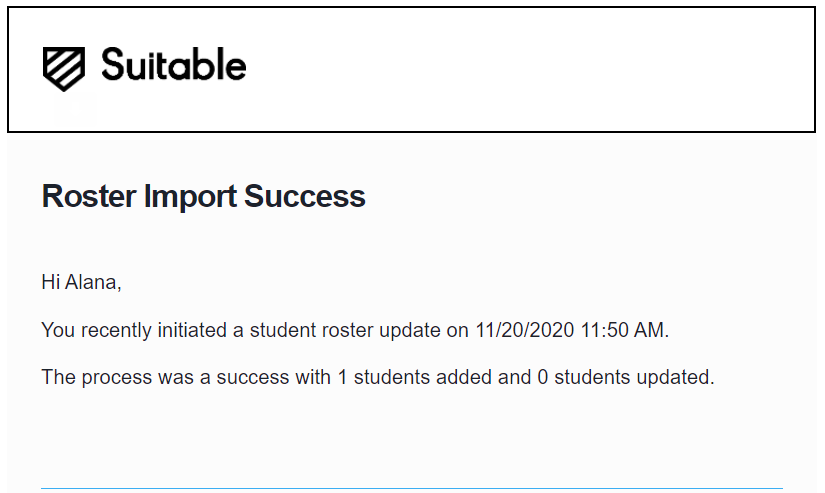Click the name Alana in greeting

(93, 283)
